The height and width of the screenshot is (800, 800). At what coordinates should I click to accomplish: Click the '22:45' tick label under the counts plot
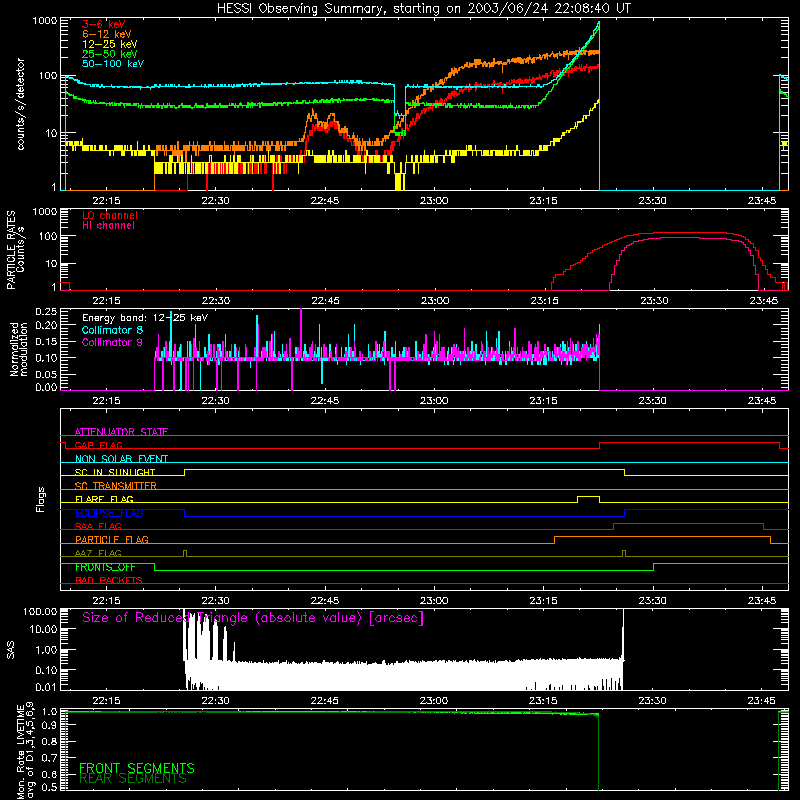[x=325, y=201]
